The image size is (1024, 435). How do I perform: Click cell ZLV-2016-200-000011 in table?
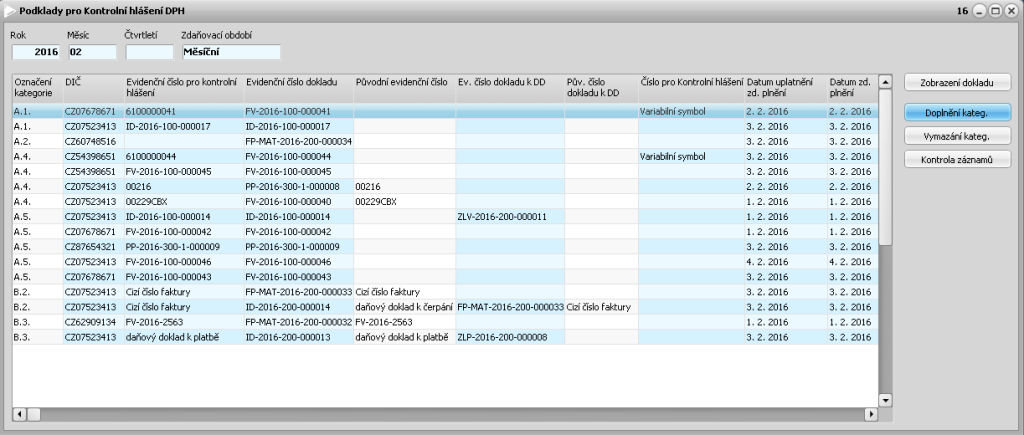[502, 216]
